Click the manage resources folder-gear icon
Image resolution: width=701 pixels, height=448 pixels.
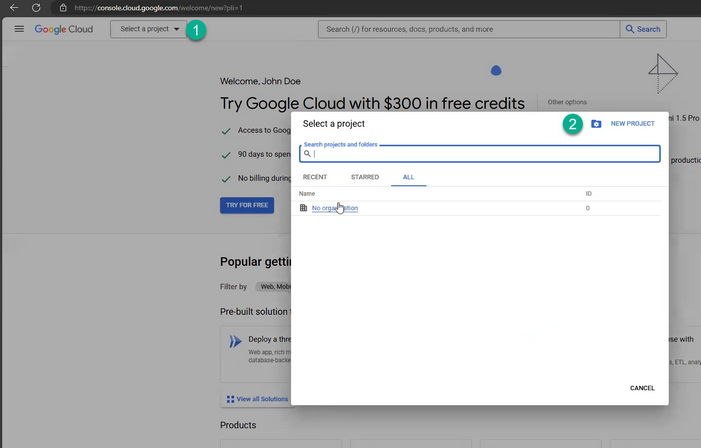pyautogui.click(x=596, y=124)
